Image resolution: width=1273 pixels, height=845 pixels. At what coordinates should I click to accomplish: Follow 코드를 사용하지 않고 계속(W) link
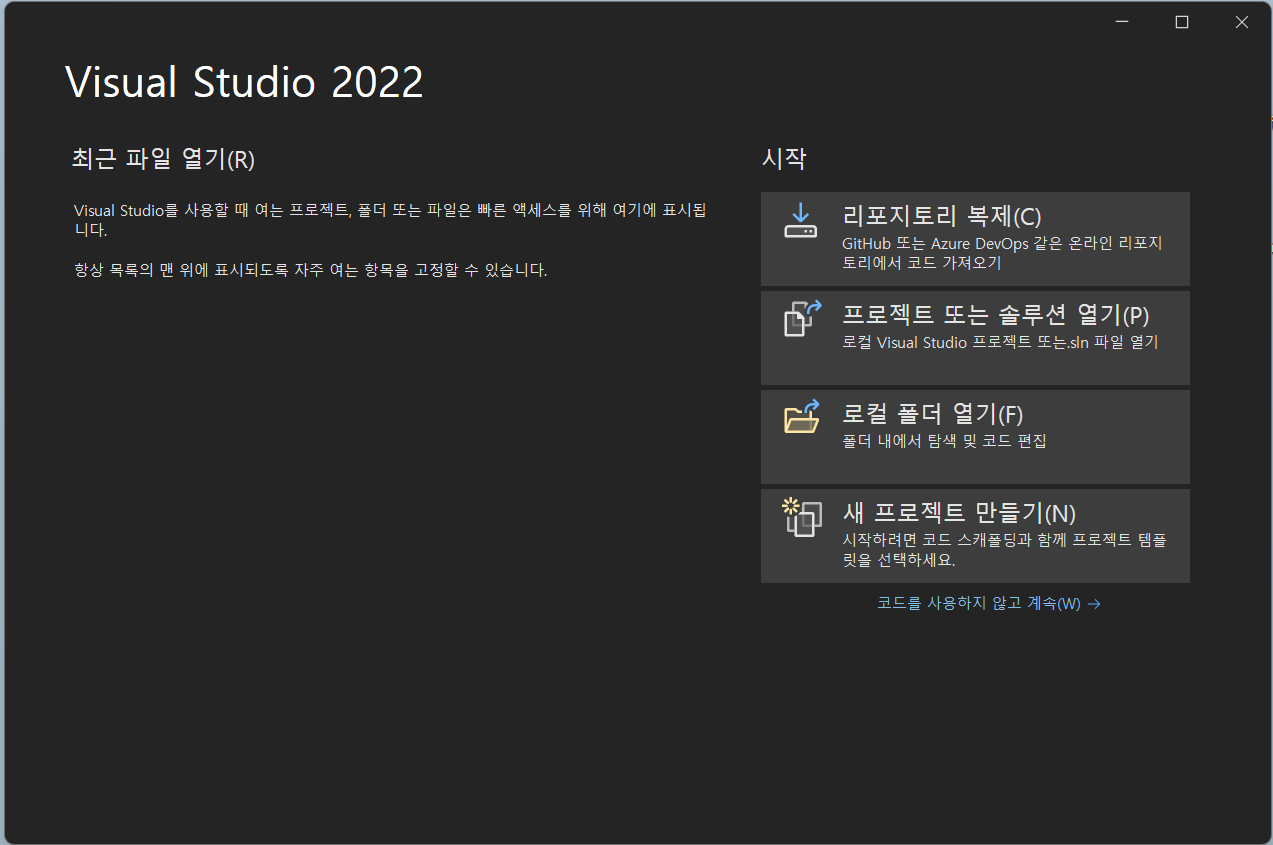(x=989, y=604)
